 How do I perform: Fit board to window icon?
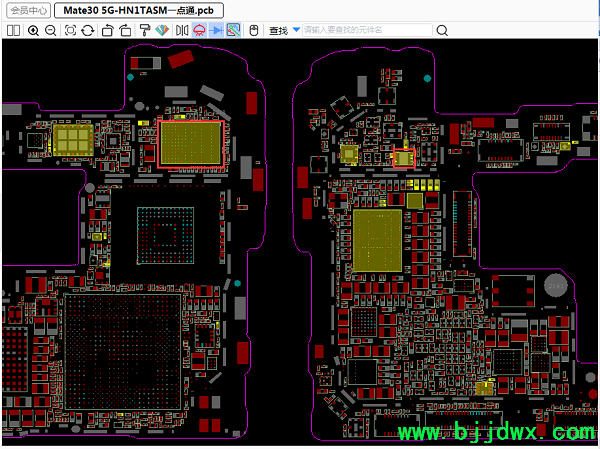click(70, 30)
